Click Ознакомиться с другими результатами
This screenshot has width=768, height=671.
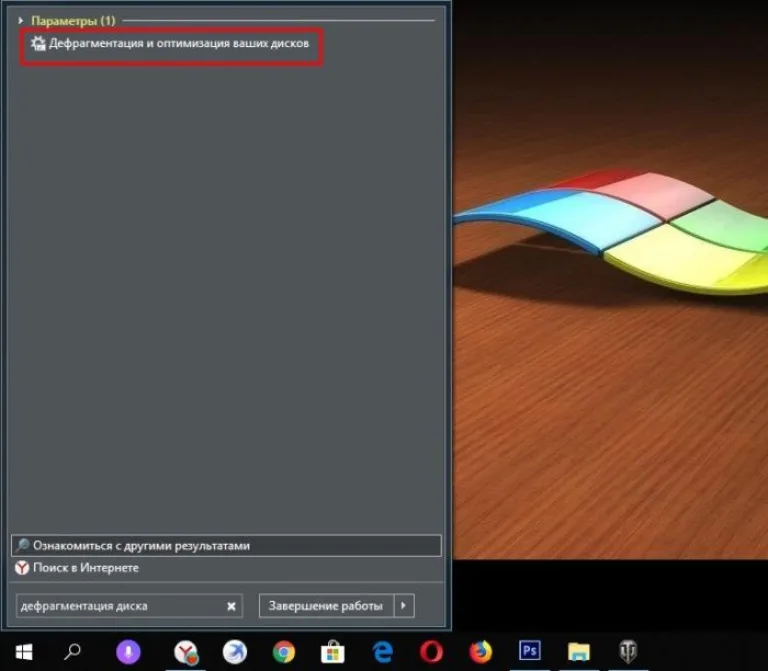pos(226,546)
